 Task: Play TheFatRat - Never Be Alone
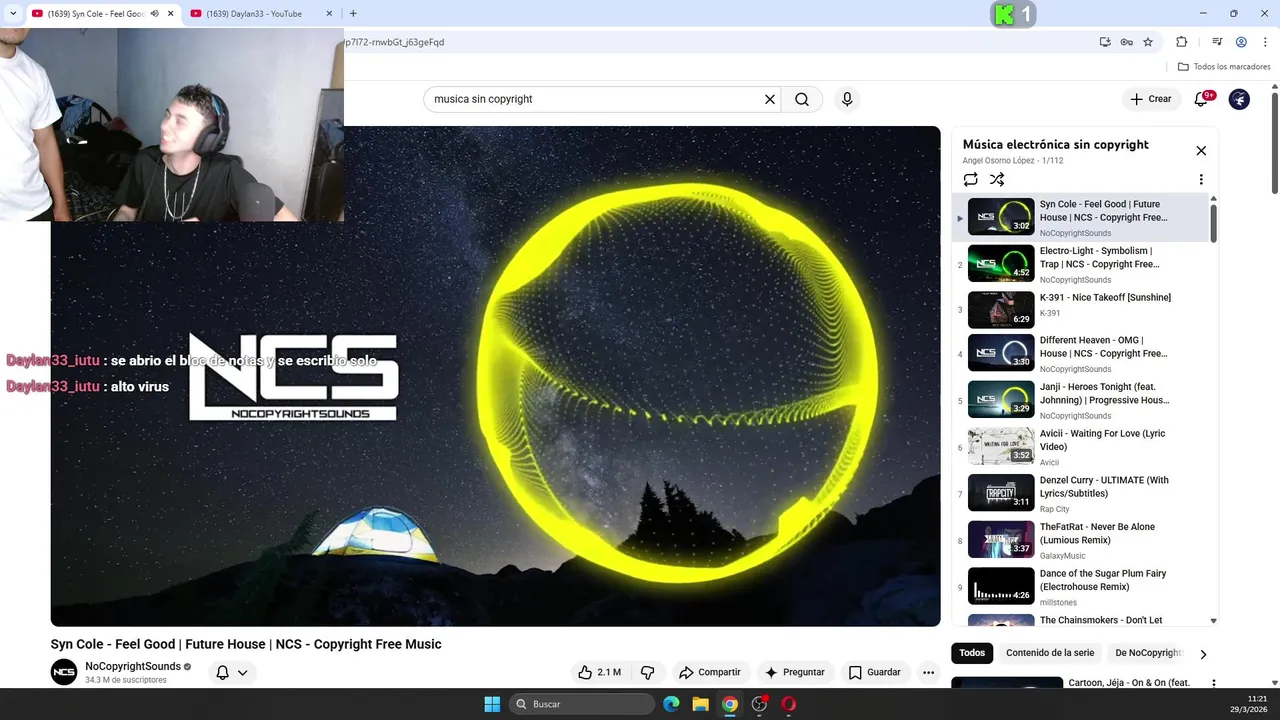[1080, 541]
